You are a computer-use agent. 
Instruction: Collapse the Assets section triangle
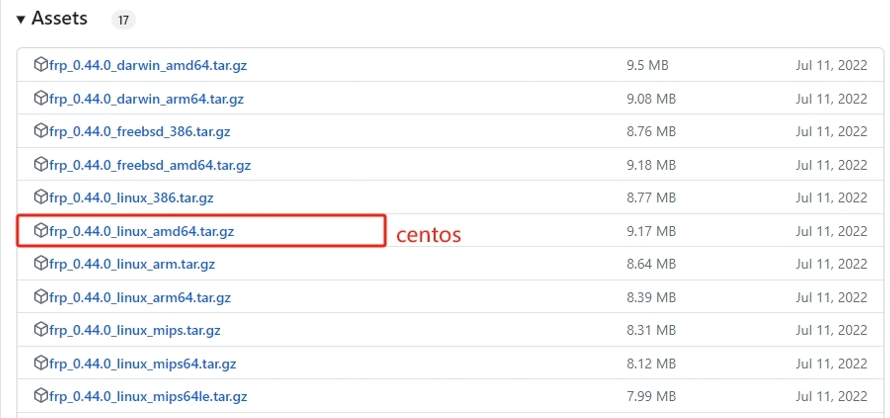coord(21,19)
